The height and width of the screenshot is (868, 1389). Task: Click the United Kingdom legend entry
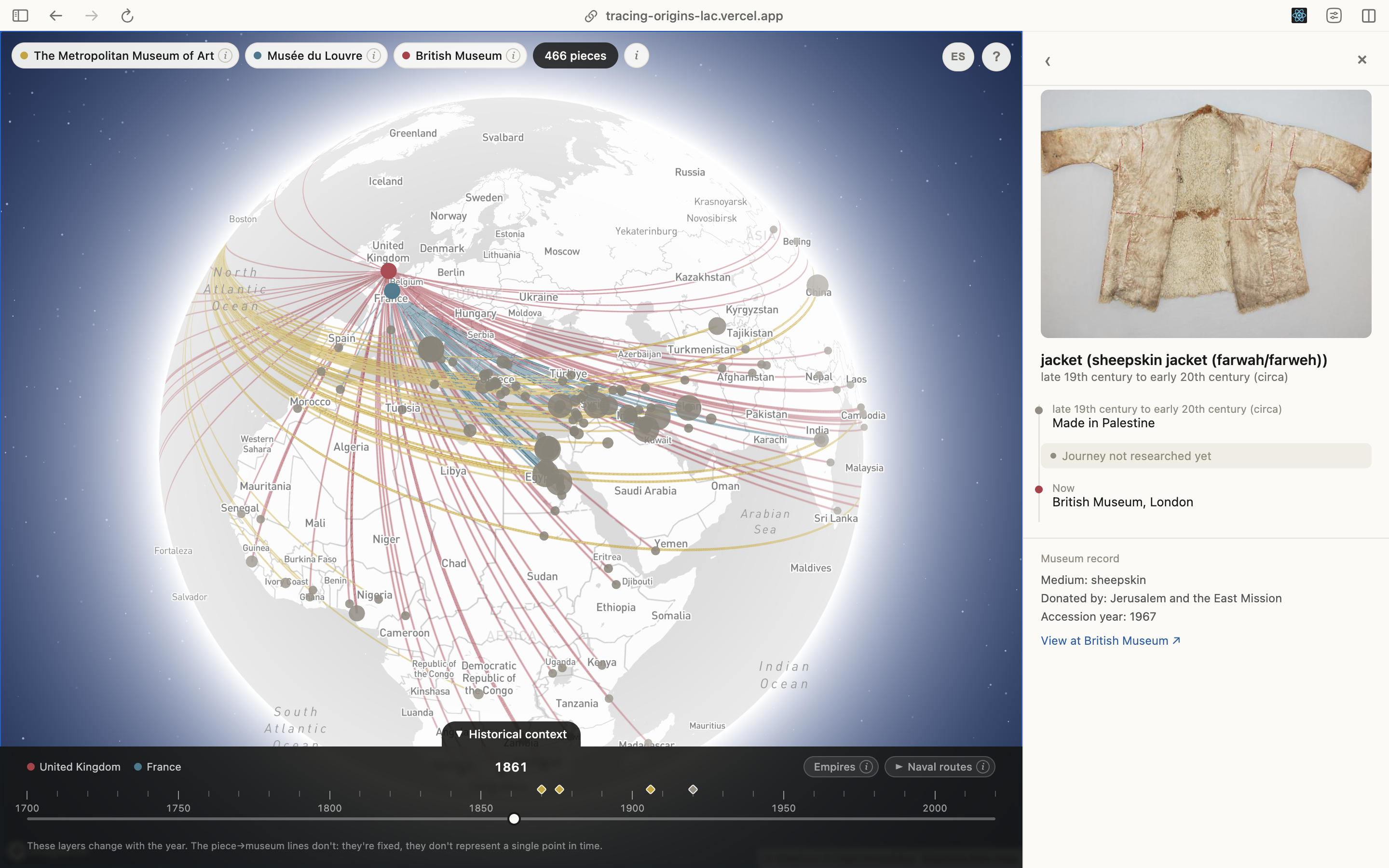pos(73,767)
